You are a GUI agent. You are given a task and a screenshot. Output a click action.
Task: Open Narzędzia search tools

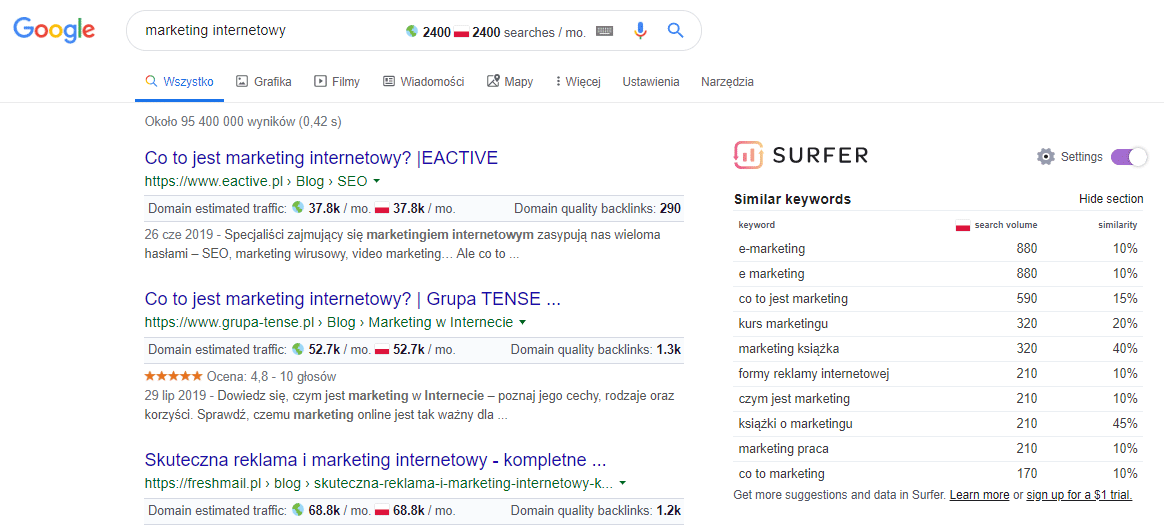pos(727,82)
